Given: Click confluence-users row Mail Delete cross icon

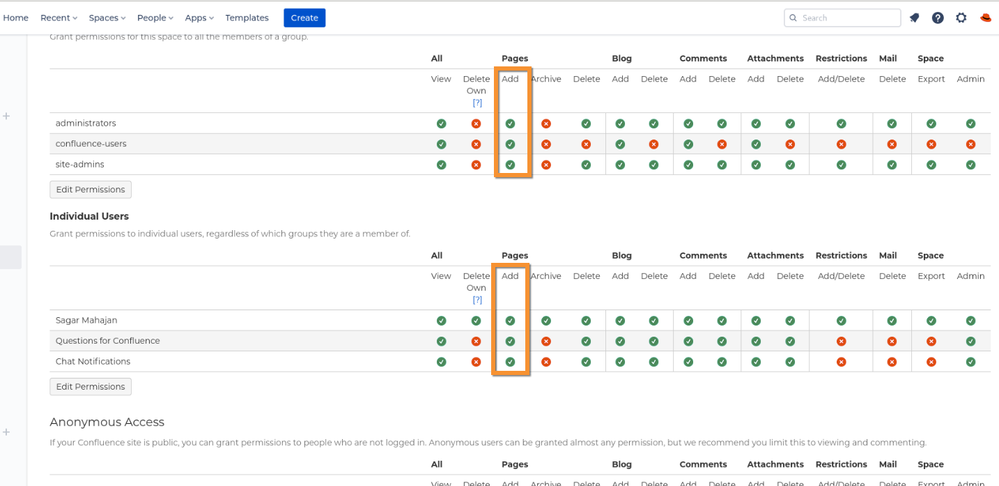Looking at the screenshot, I should 892,145.
